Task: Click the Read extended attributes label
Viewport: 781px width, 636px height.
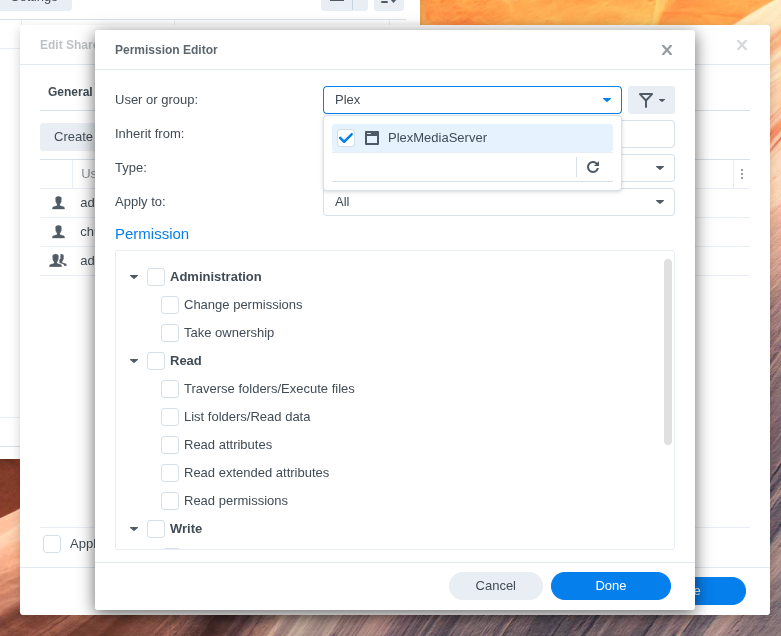Action: [257, 473]
